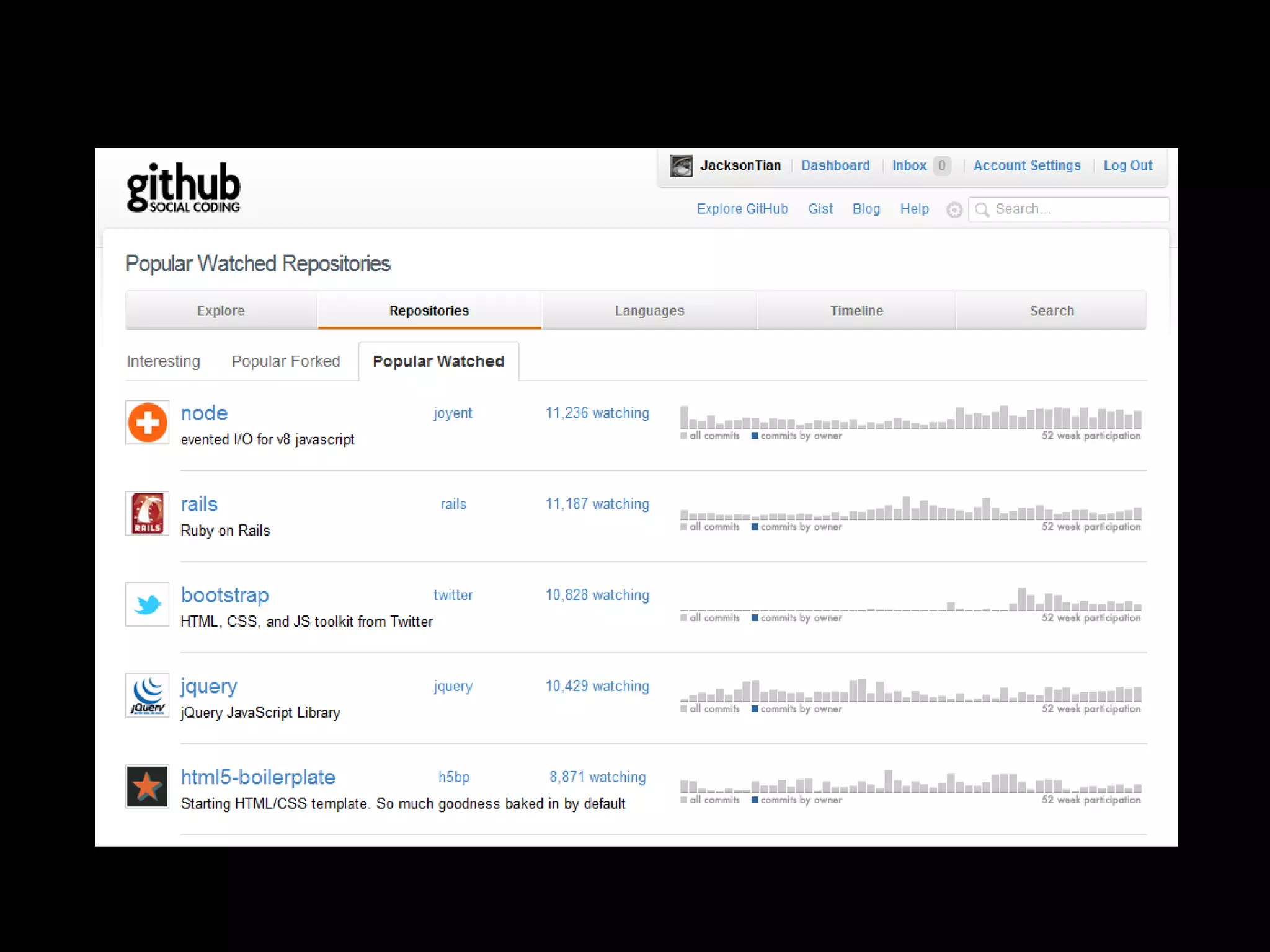Switch to the Languages tab
This screenshot has height=952, width=1270.
[649, 311]
